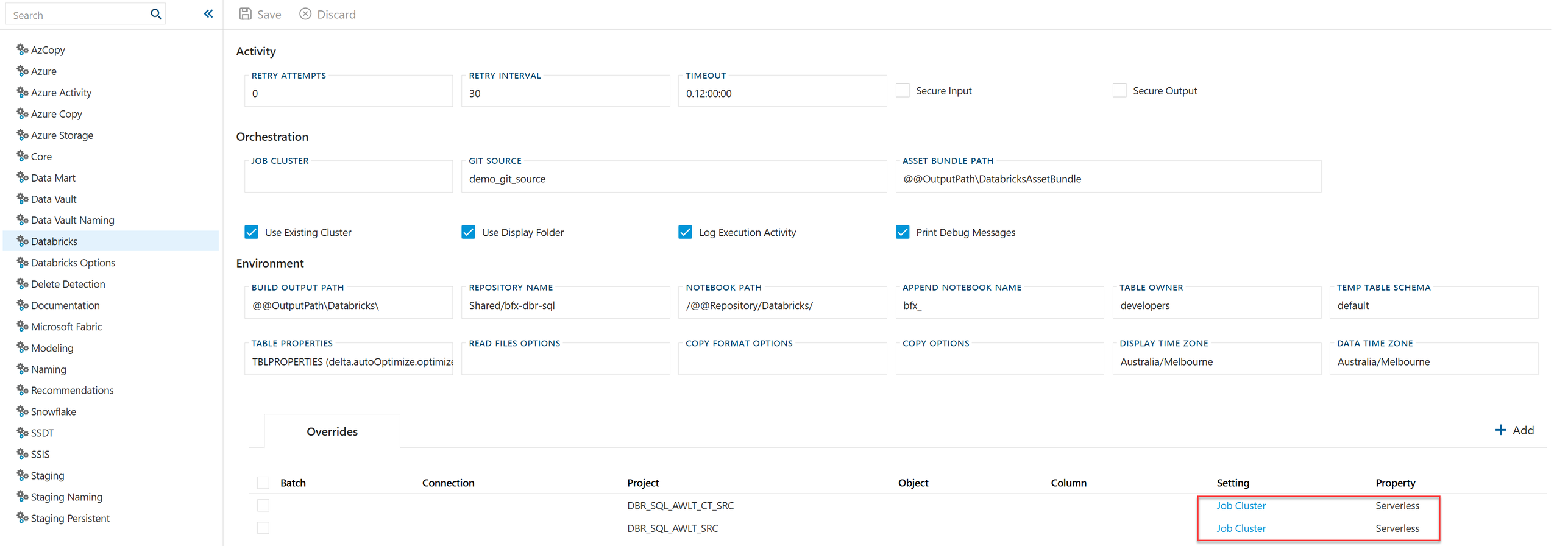Click the Timeout field
Image resolution: width=1568 pixels, height=546 pixels.
coord(782,91)
